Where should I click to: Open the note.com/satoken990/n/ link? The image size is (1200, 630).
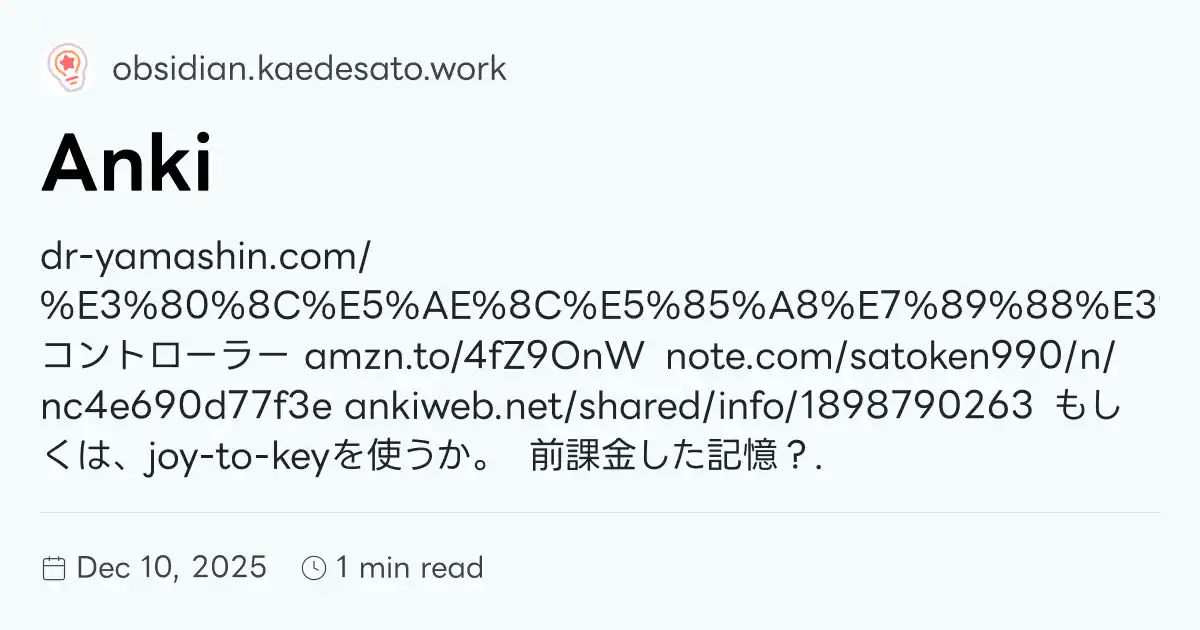coord(892,356)
